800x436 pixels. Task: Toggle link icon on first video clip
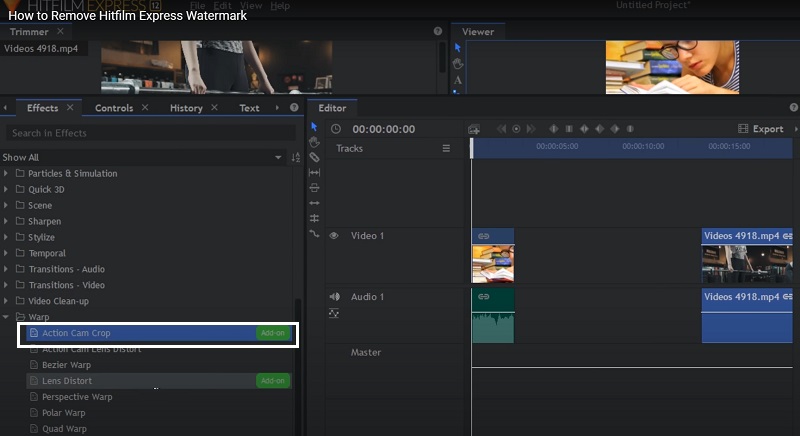coord(484,236)
